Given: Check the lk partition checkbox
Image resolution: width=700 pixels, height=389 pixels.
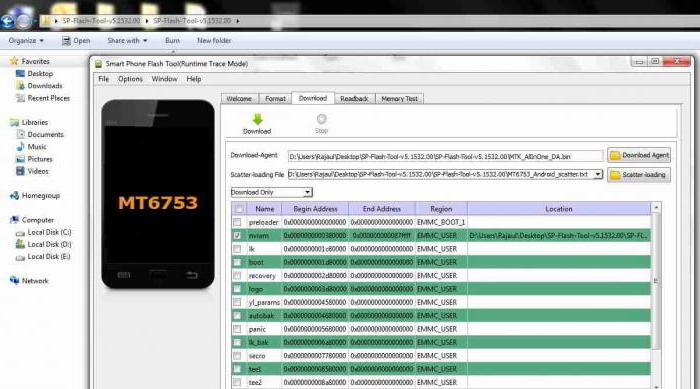Looking at the screenshot, I should pyautogui.click(x=237, y=249).
